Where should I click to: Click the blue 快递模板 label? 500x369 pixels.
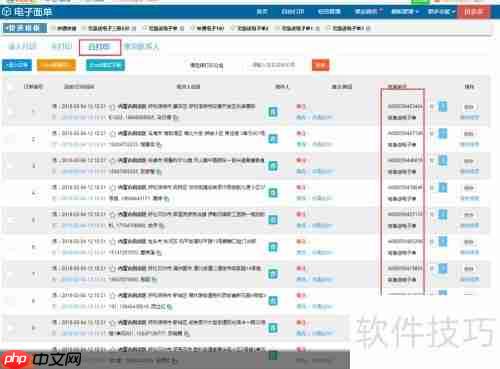[x=25, y=28]
